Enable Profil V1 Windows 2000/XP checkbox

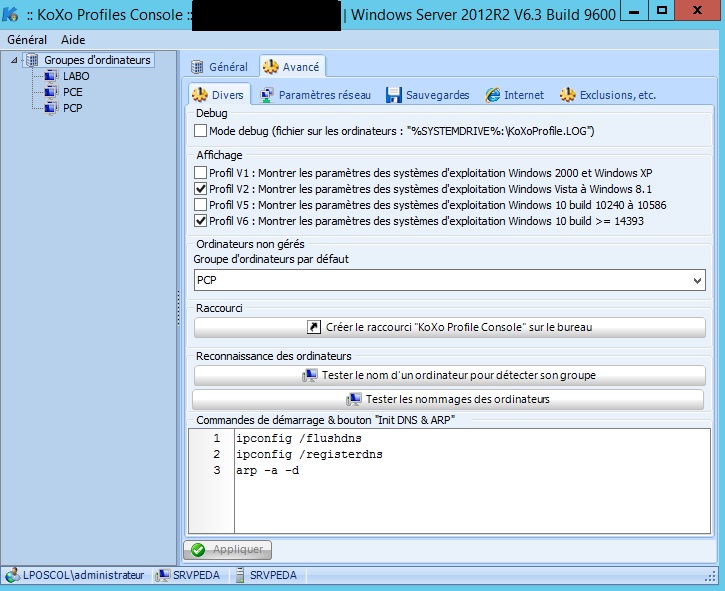(x=200, y=173)
